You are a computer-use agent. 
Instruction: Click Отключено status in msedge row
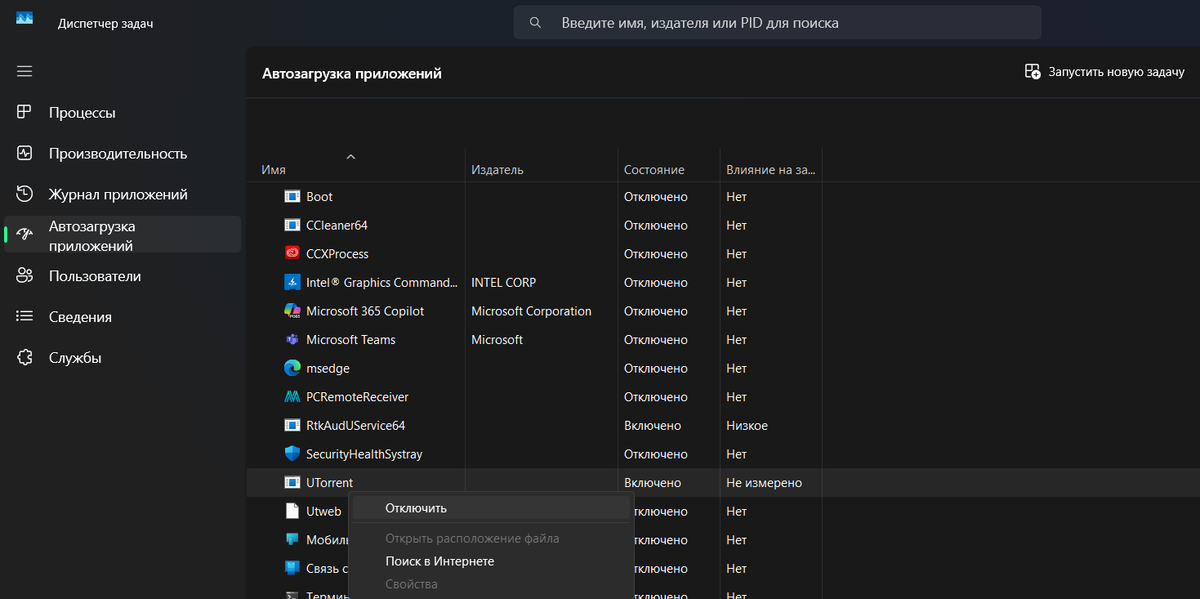(x=655, y=368)
